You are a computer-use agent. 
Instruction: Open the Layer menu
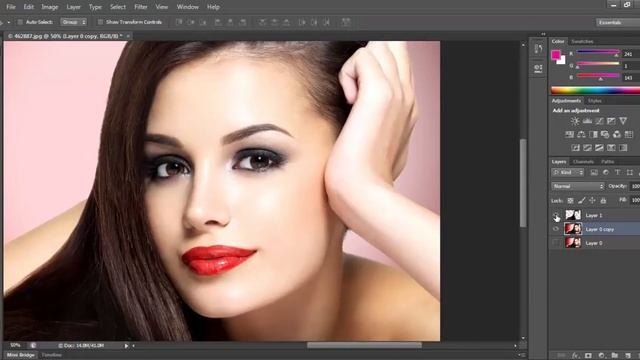coord(73,7)
